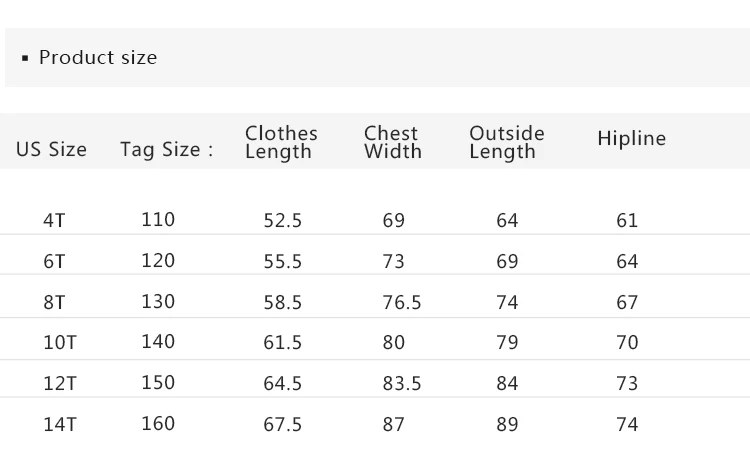Select the Tag Size column header

[167, 150]
